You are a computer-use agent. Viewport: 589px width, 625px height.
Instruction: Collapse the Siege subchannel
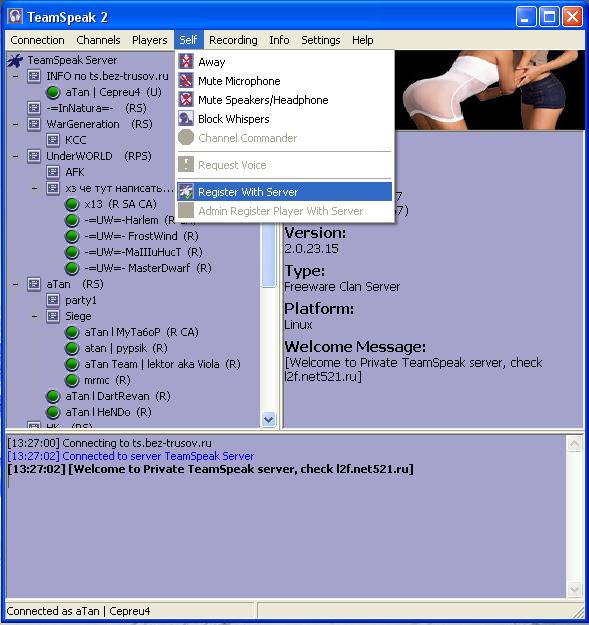point(35,316)
